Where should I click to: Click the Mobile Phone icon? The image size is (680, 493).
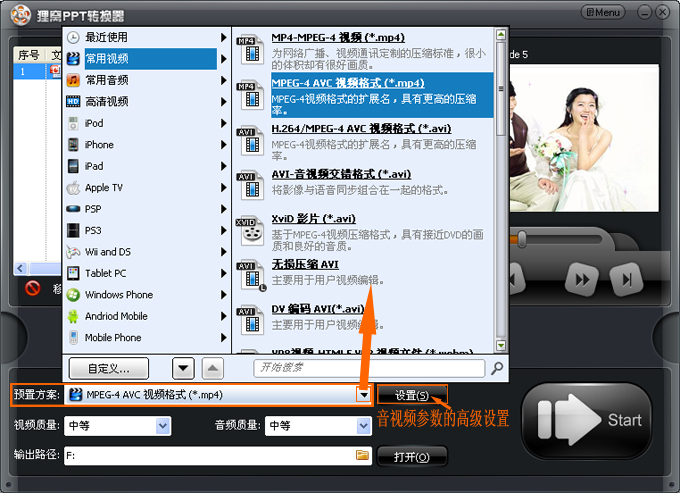[x=73, y=337]
